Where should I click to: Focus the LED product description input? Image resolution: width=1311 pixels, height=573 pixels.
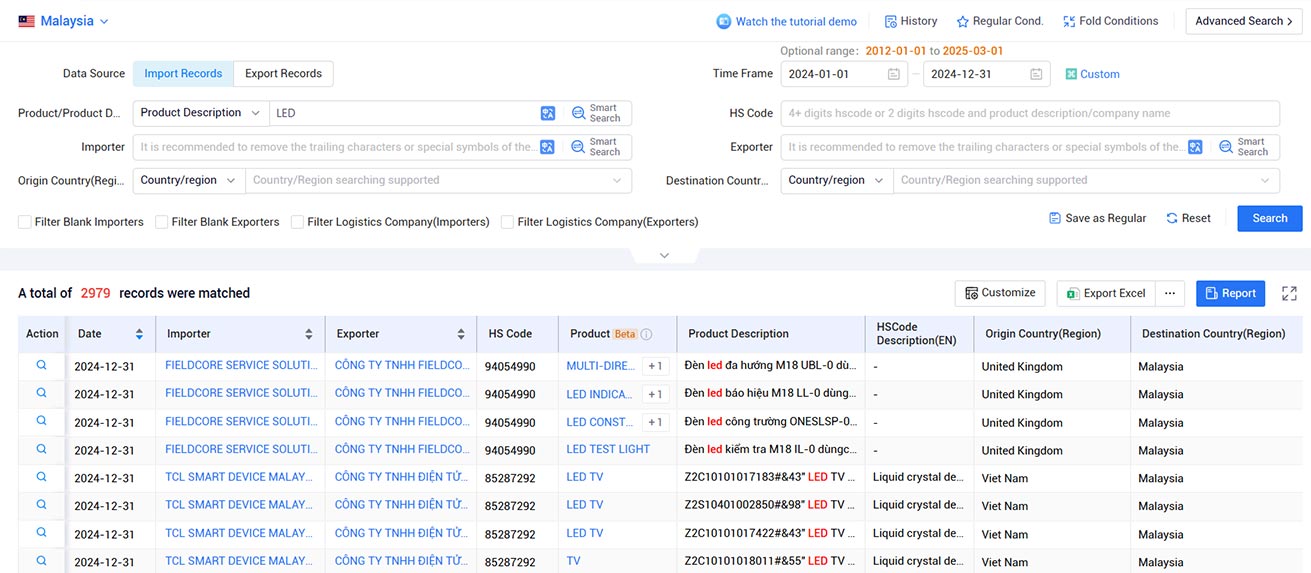pos(405,113)
